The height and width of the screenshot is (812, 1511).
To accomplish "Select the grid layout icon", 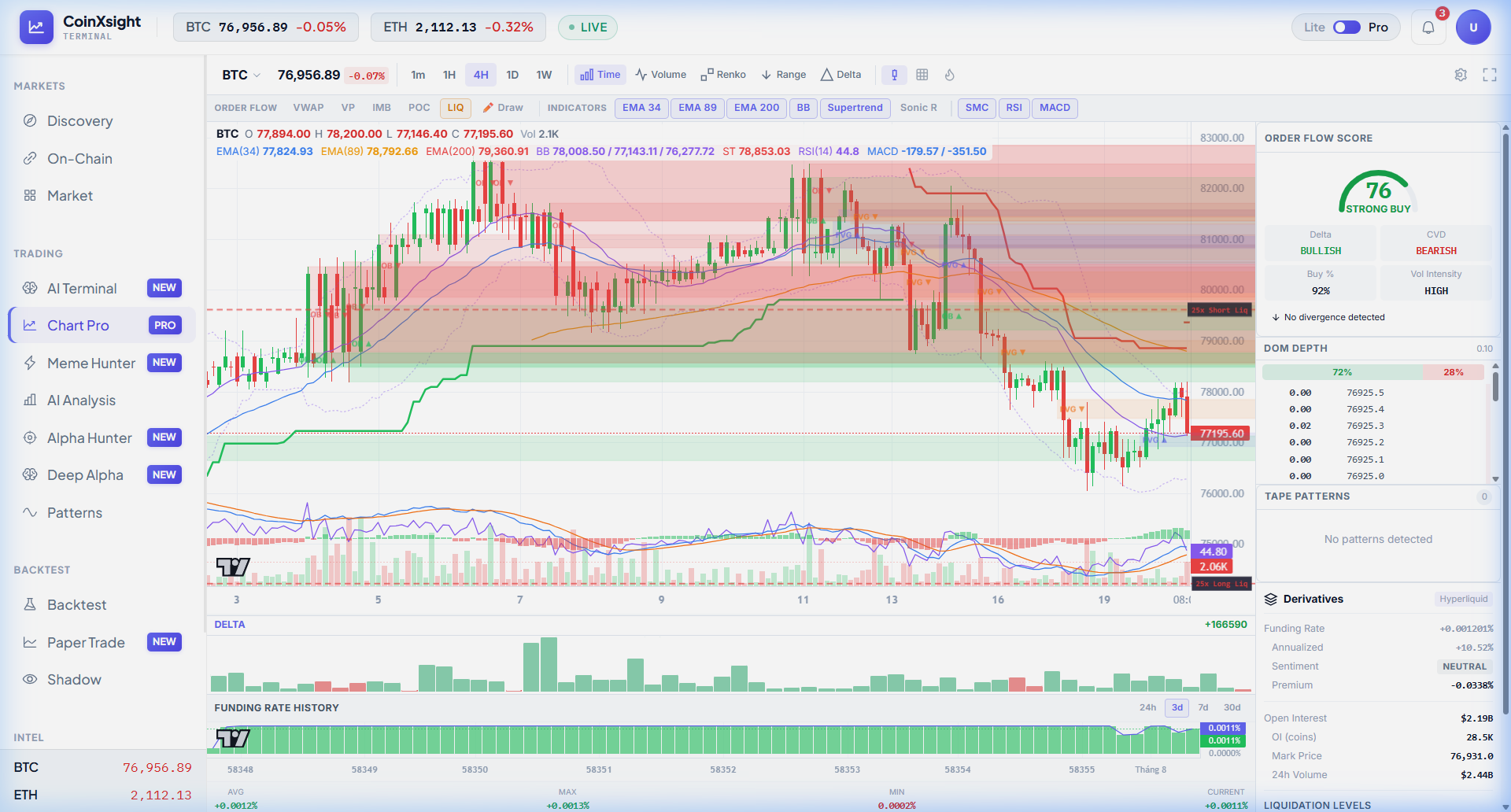I will 922,75.
